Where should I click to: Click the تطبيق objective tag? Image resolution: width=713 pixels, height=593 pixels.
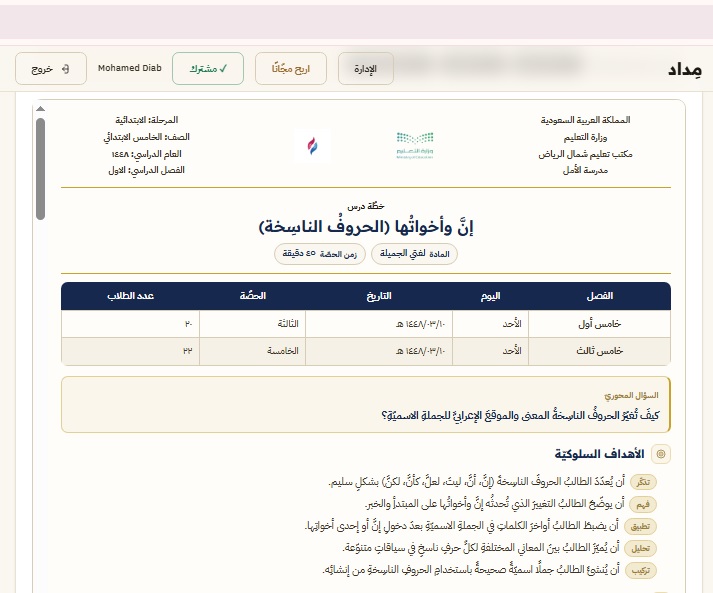(x=641, y=527)
